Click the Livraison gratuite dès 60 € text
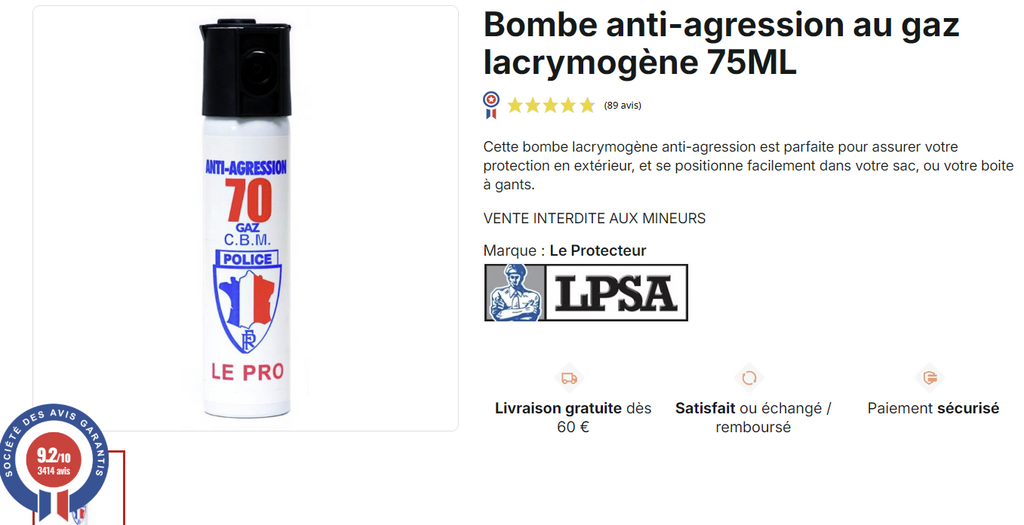The height and width of the screenshot is (525, 1024). coord(573,418)
